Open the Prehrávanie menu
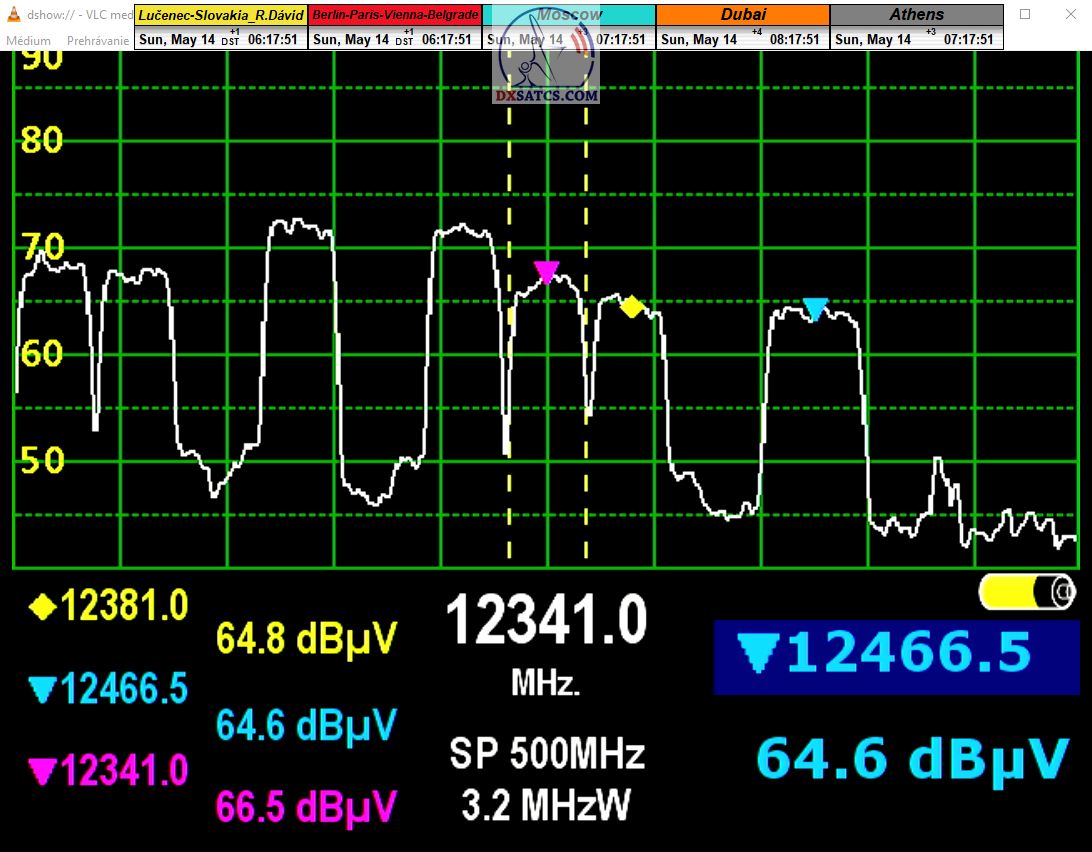This screenshot has width=1092, height=852. coord(98,41)
